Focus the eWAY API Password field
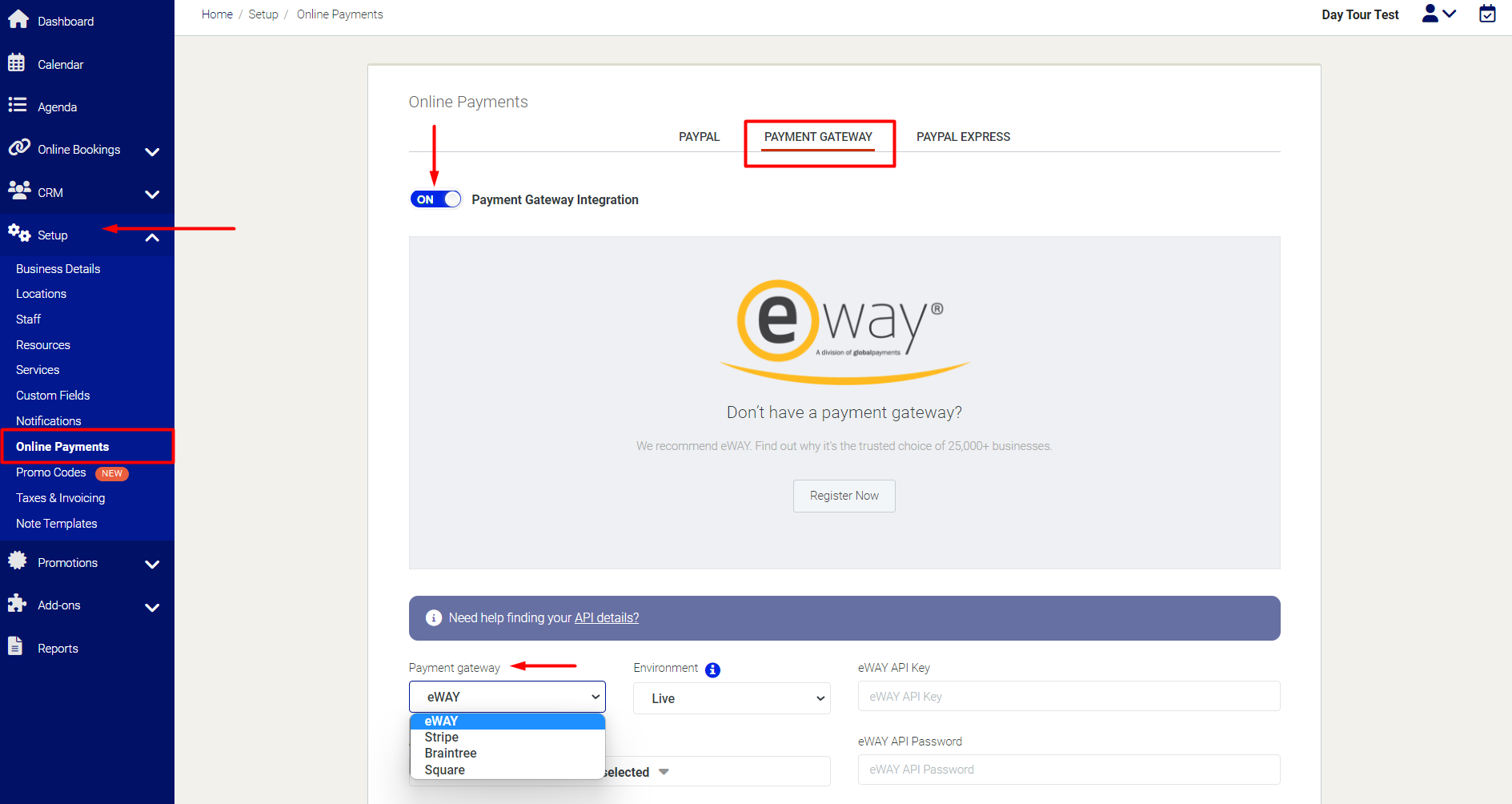The image size is (1512, 804). (1069, 770)
